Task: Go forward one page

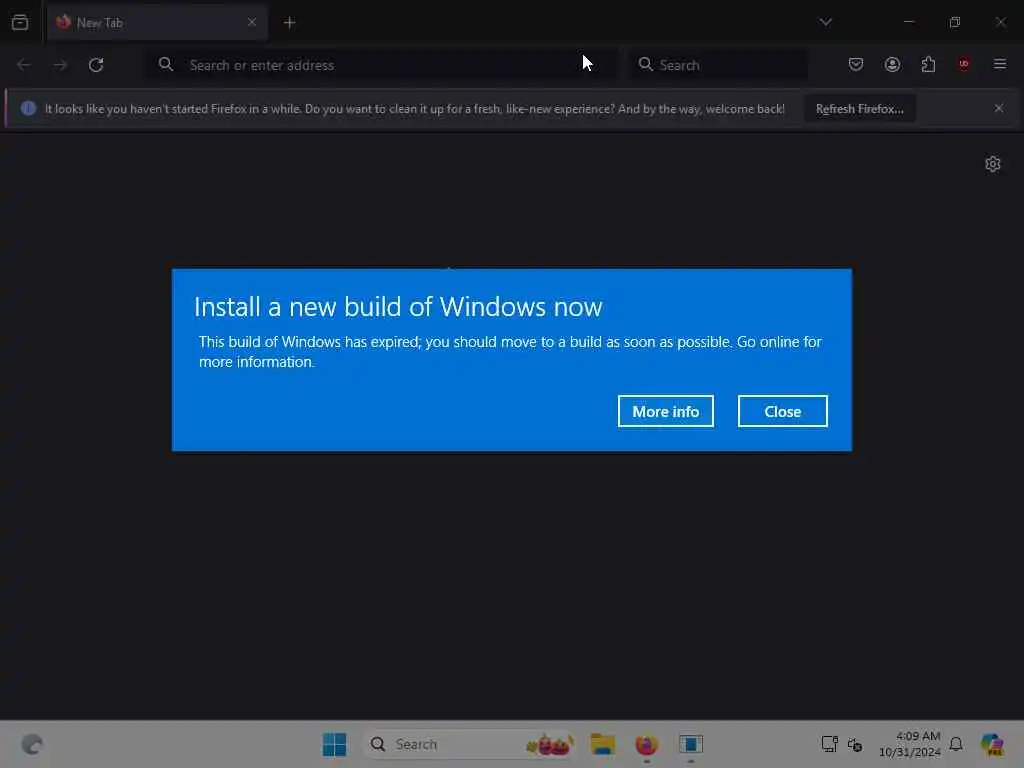Action: pos(60,65)
